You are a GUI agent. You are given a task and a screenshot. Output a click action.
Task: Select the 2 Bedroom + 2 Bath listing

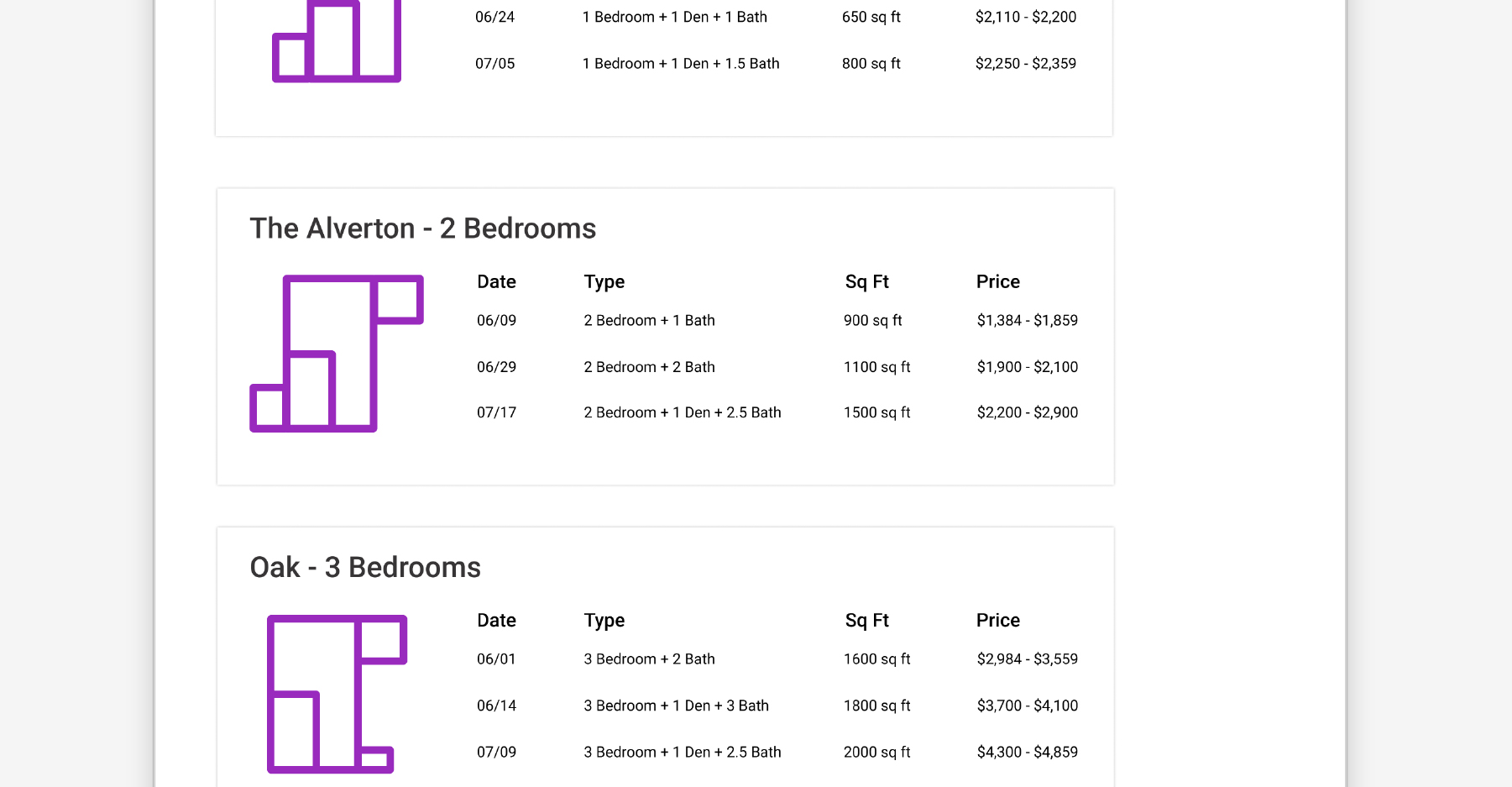pyautogui.click(x=649, y=367)
